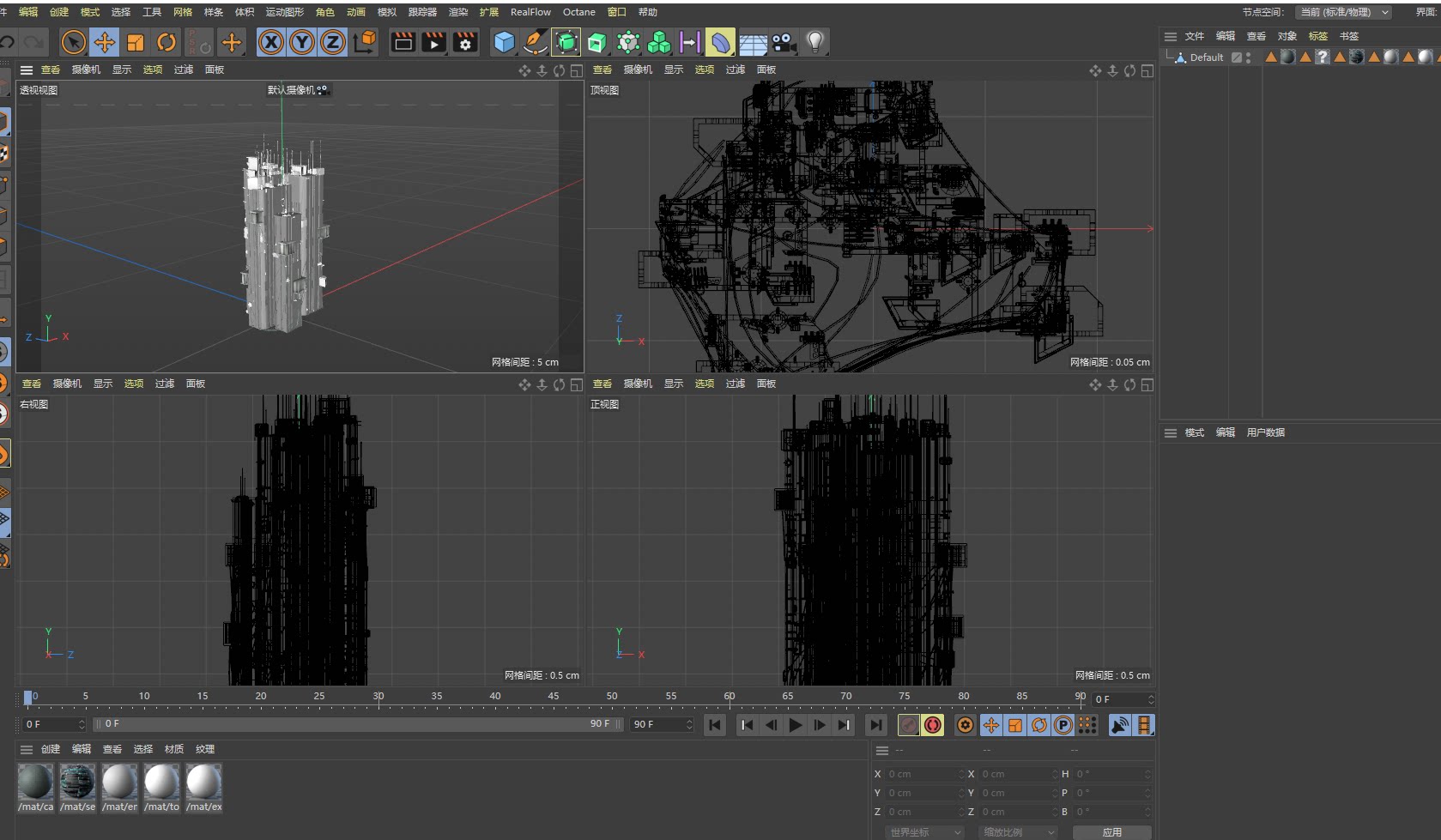This screenshot has width=1441, height=840.
Task: Open the Edit Render Settings clapperboard icon
Action: tap(465, 42)
